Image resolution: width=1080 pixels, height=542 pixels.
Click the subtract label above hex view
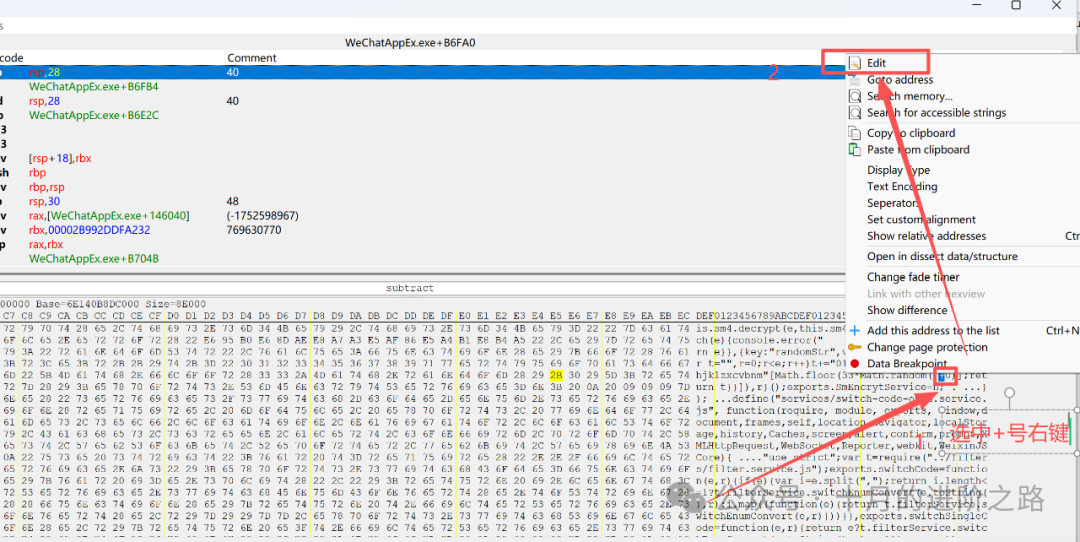[410, 288]
